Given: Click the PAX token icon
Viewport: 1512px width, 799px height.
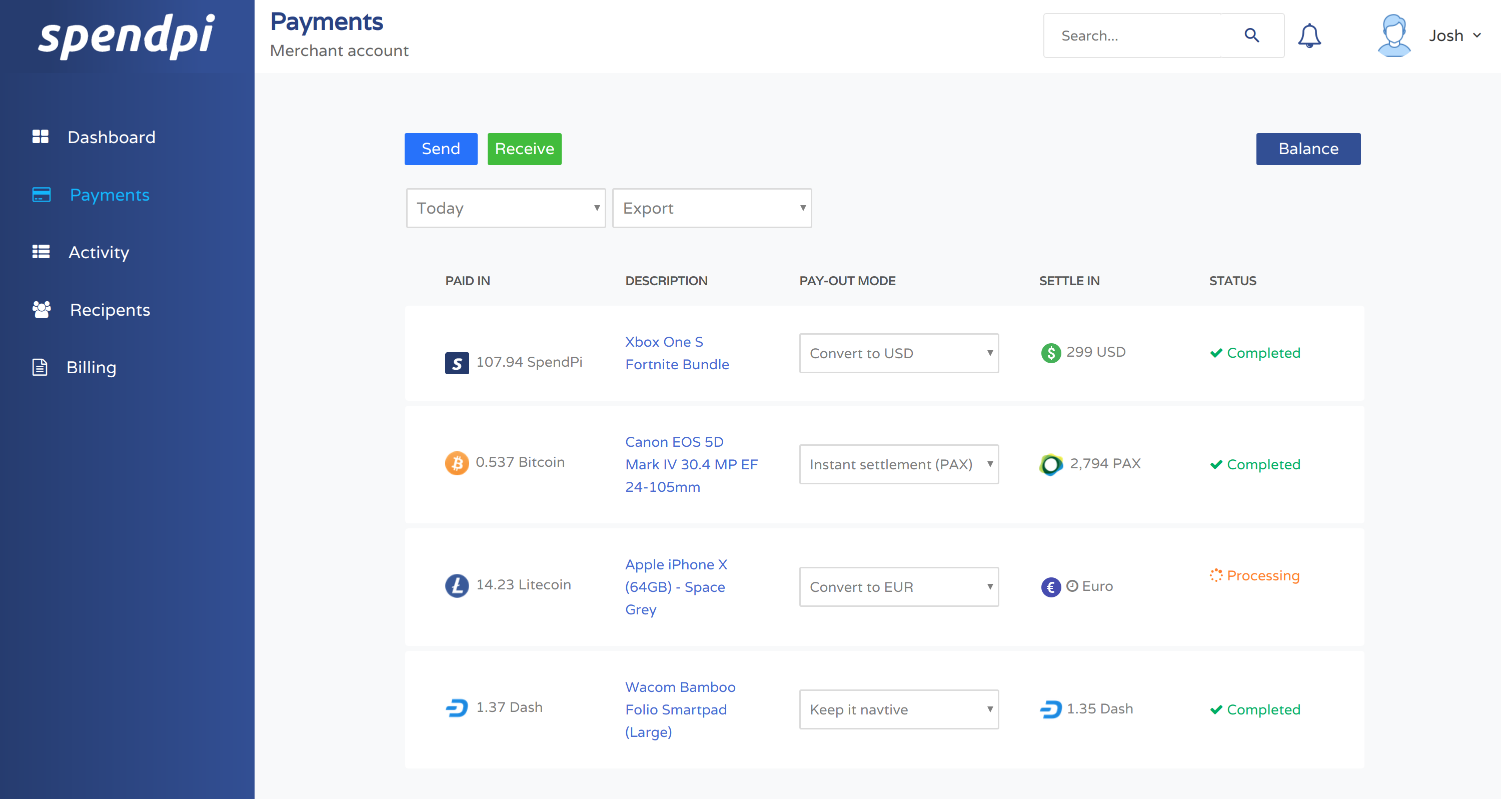Looking at the screenshot, I should click(1051, 465).
